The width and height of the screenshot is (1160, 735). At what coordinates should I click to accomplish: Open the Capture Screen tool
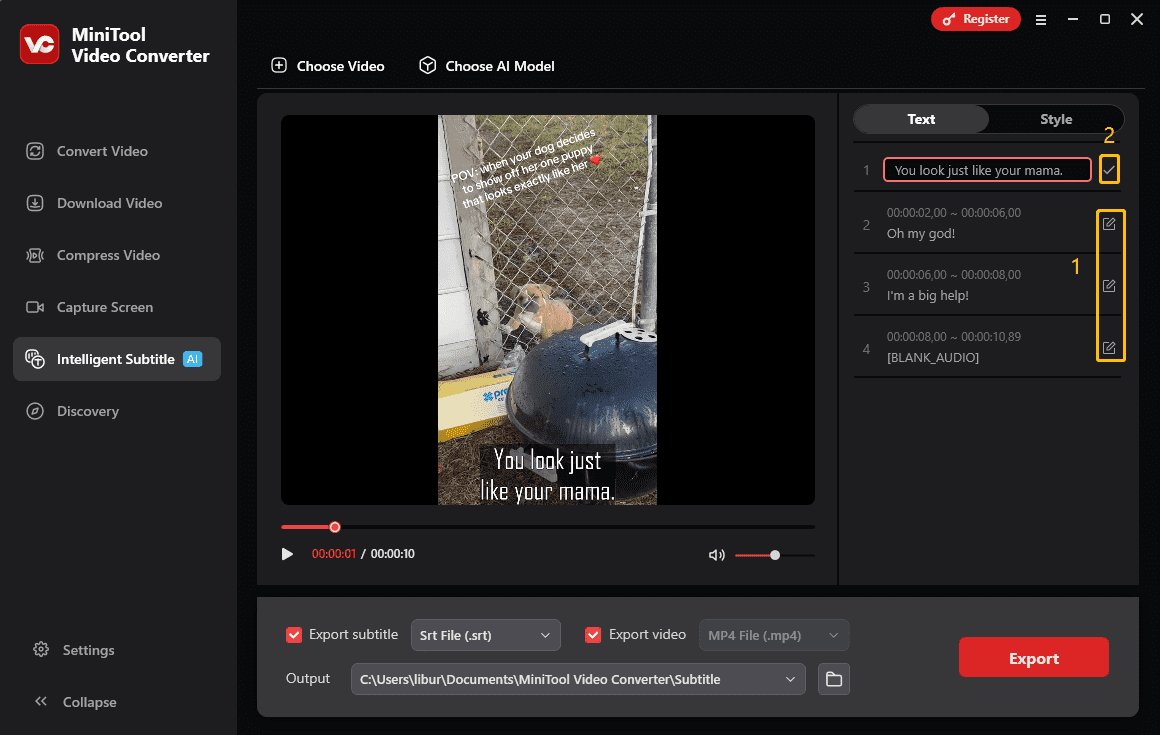[x=105, y=307]
